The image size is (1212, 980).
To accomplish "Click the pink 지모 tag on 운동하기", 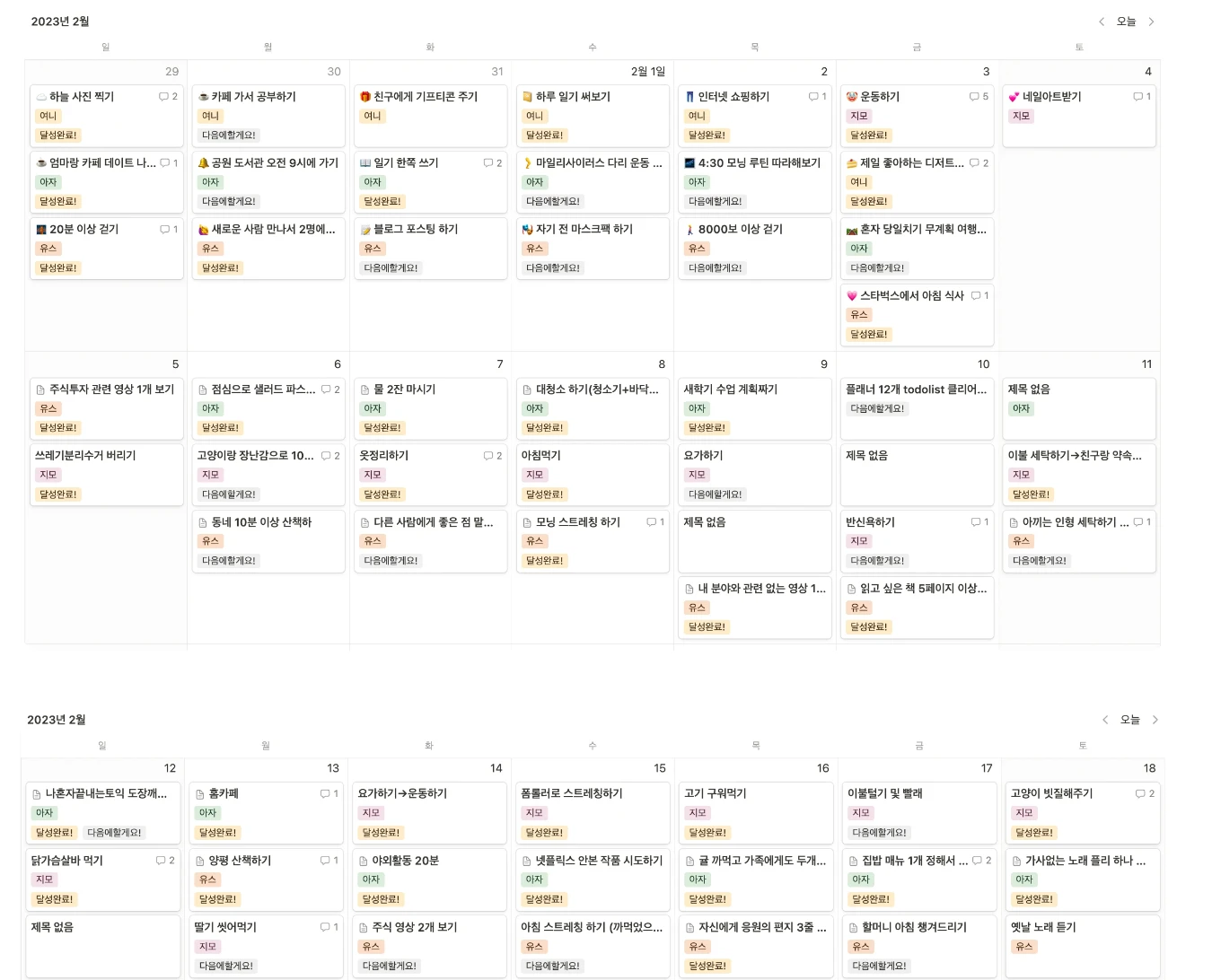I will tap(858, 116).
